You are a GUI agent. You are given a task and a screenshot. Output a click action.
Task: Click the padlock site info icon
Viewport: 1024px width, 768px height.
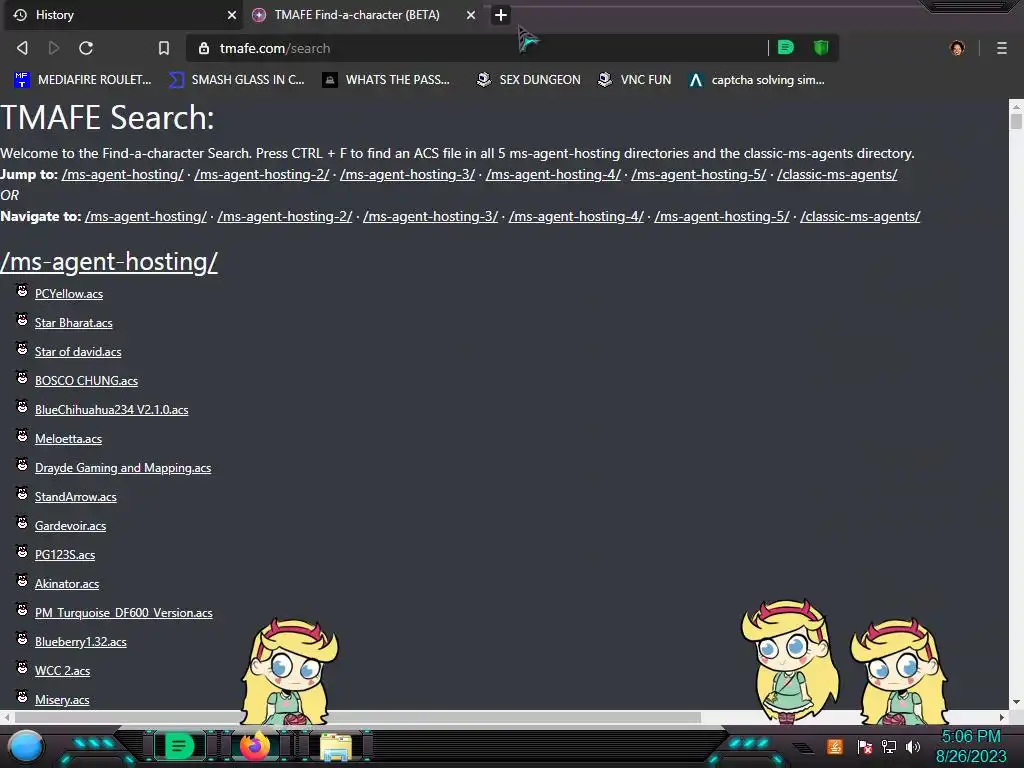coord(204,48)
